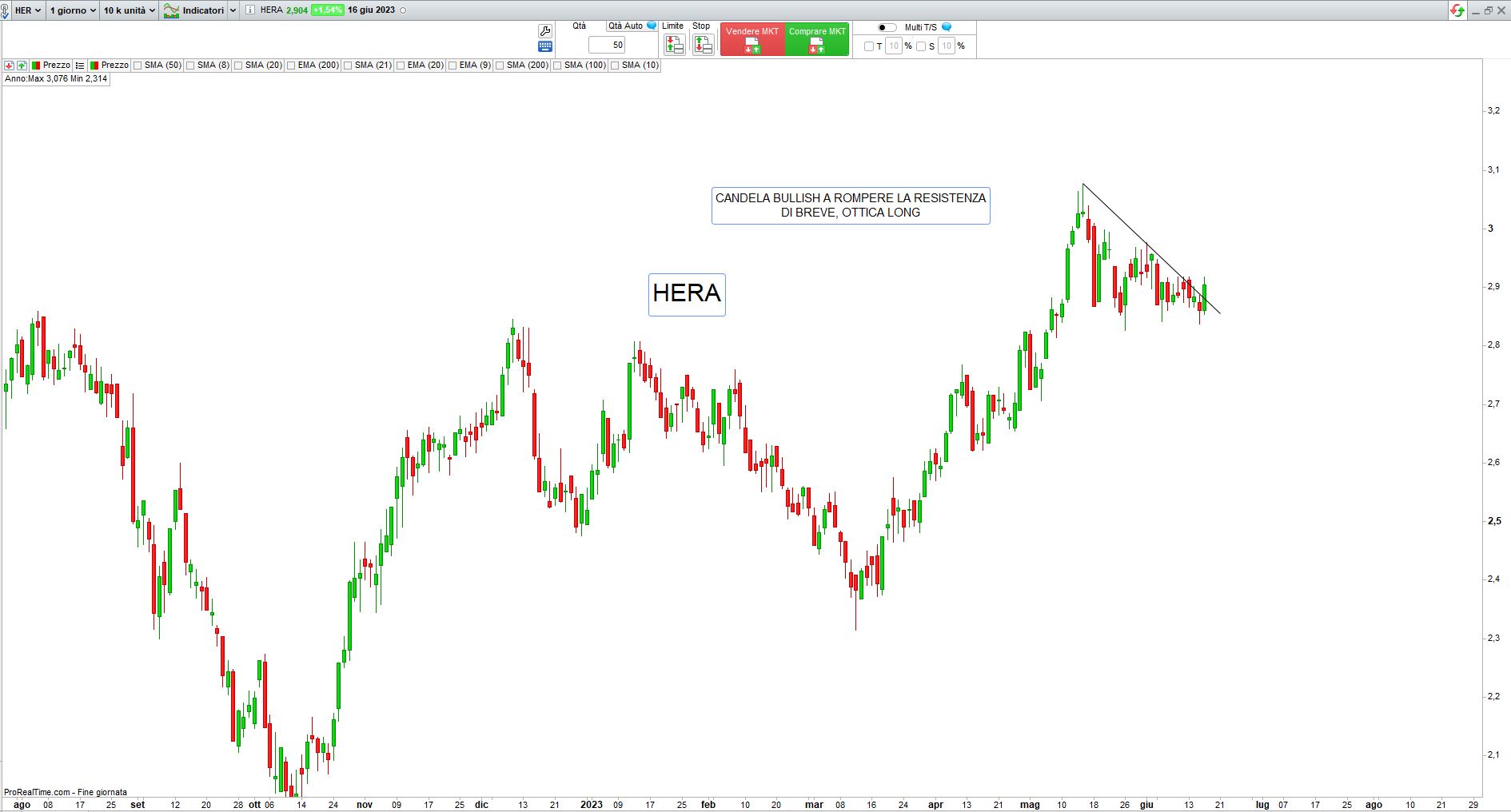Click the Limite order icon

pos(674,46)
